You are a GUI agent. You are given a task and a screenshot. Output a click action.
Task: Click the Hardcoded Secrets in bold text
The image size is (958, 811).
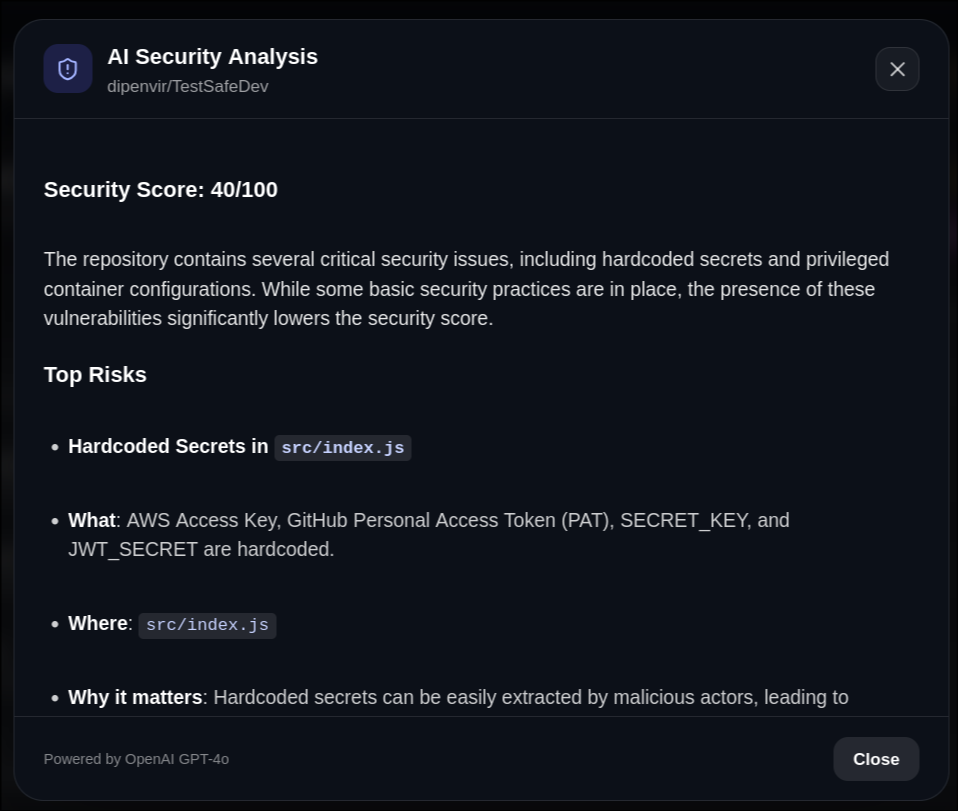pos(168,447)
